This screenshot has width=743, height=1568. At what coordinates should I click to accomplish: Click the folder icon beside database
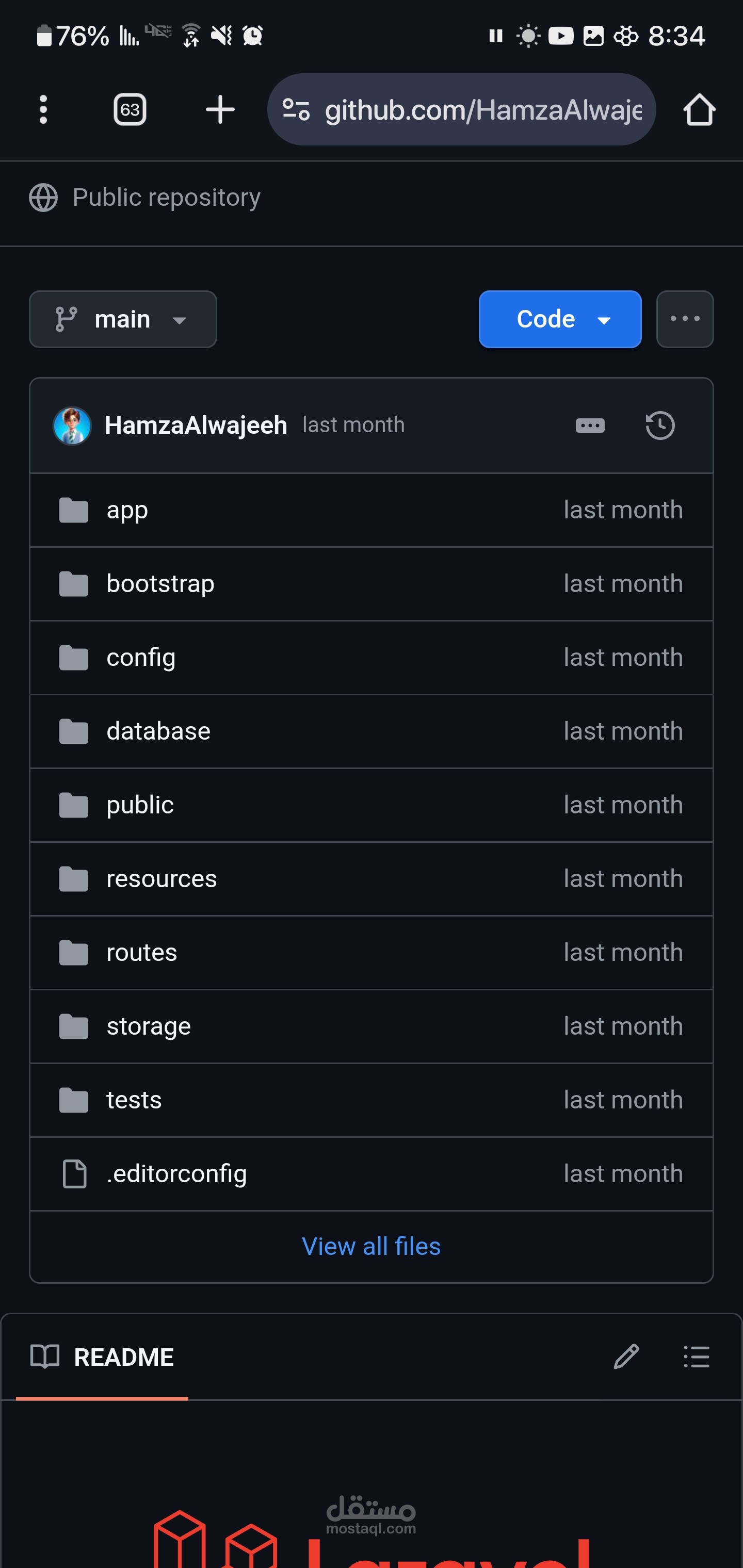click(x=74, y=731)
